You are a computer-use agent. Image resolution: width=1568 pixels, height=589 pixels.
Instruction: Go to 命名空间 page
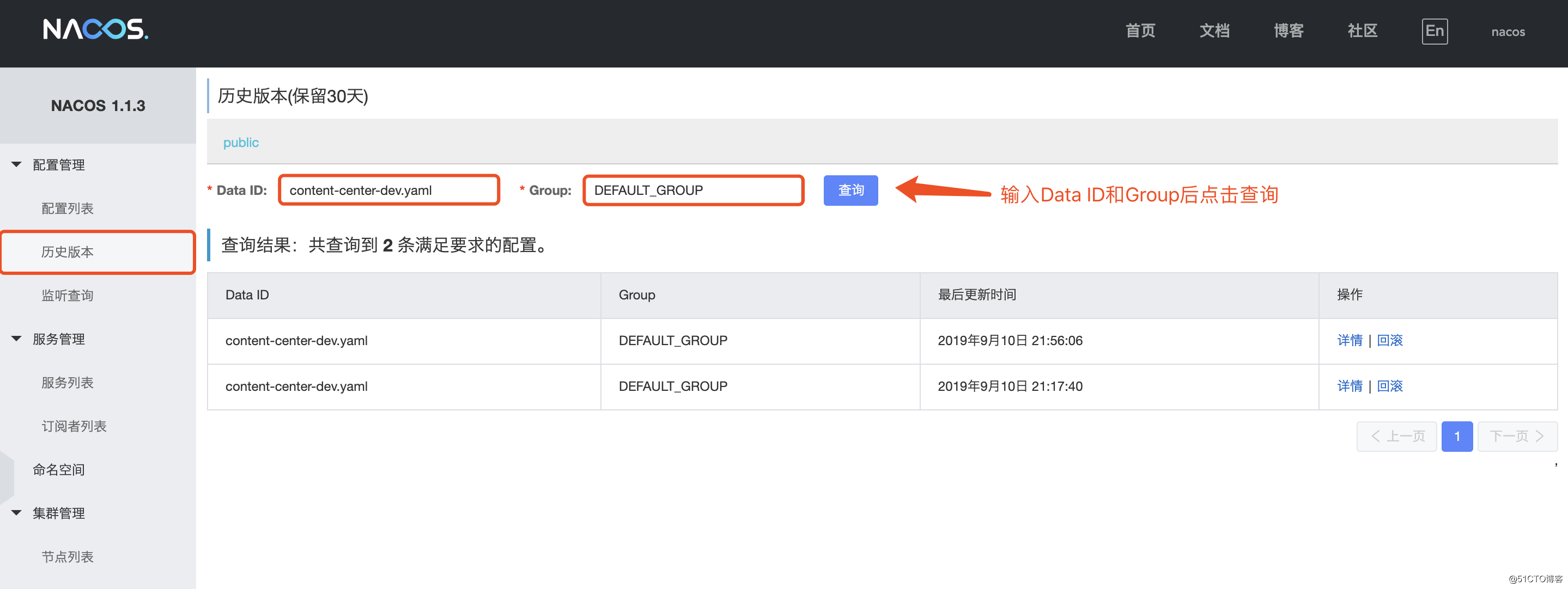[x=58, y=469]
